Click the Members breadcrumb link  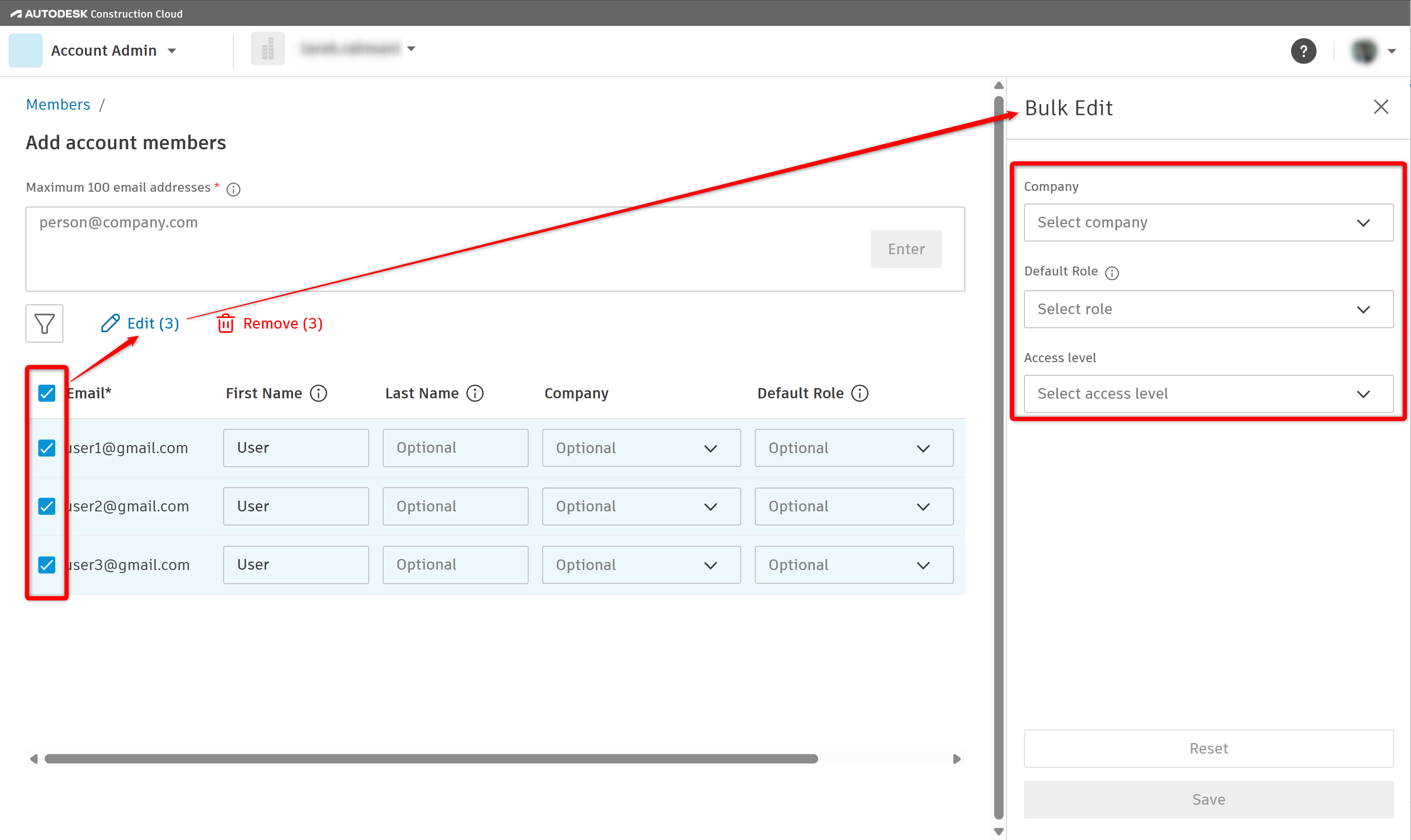58,105
